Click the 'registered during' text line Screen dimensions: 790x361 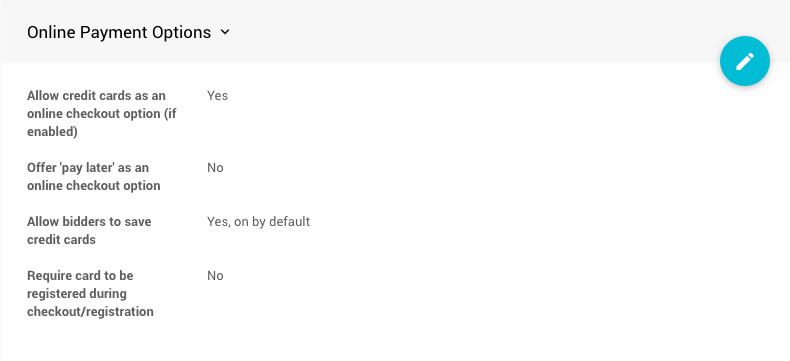pyautogui.click(x=77, y=294)
